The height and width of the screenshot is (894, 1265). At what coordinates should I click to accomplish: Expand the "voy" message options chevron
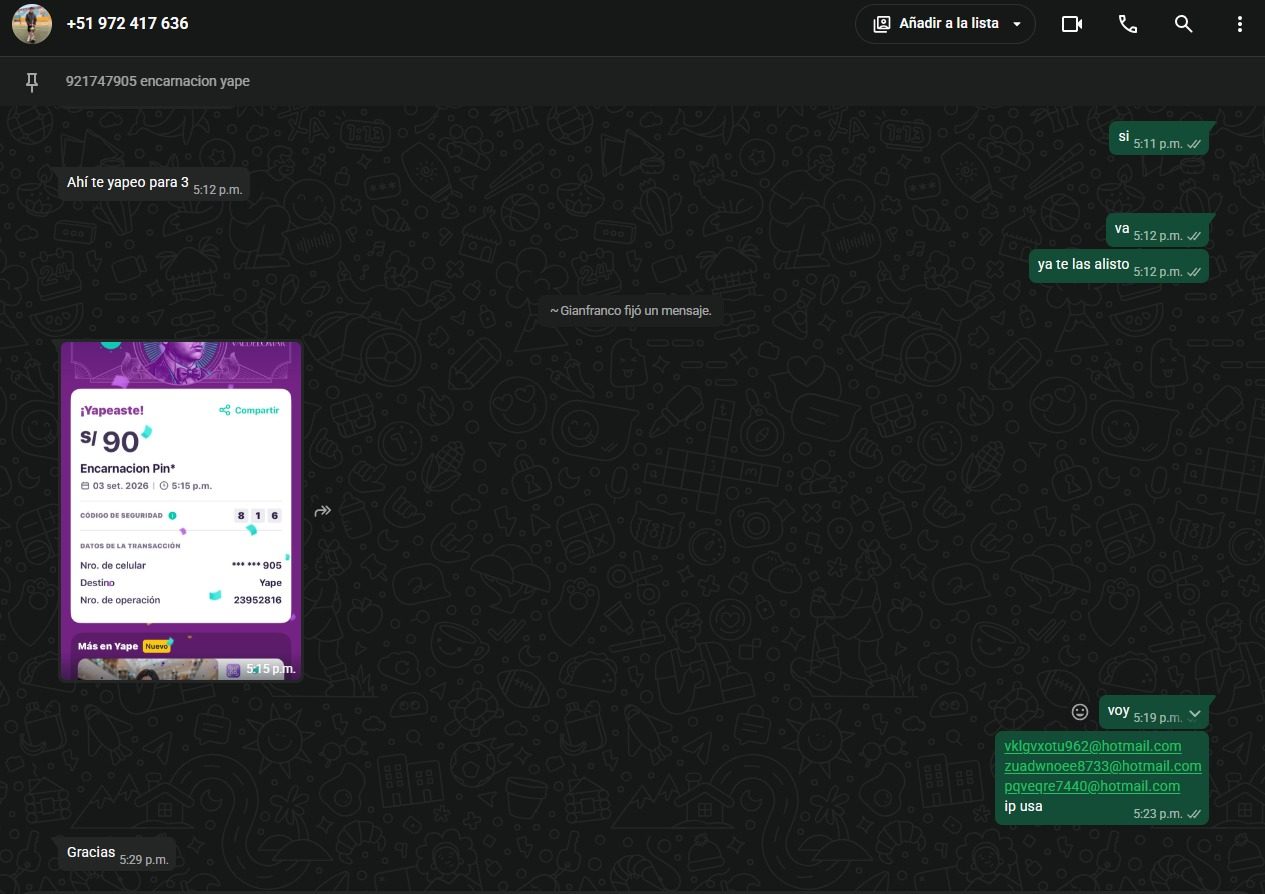point(1194,713)
